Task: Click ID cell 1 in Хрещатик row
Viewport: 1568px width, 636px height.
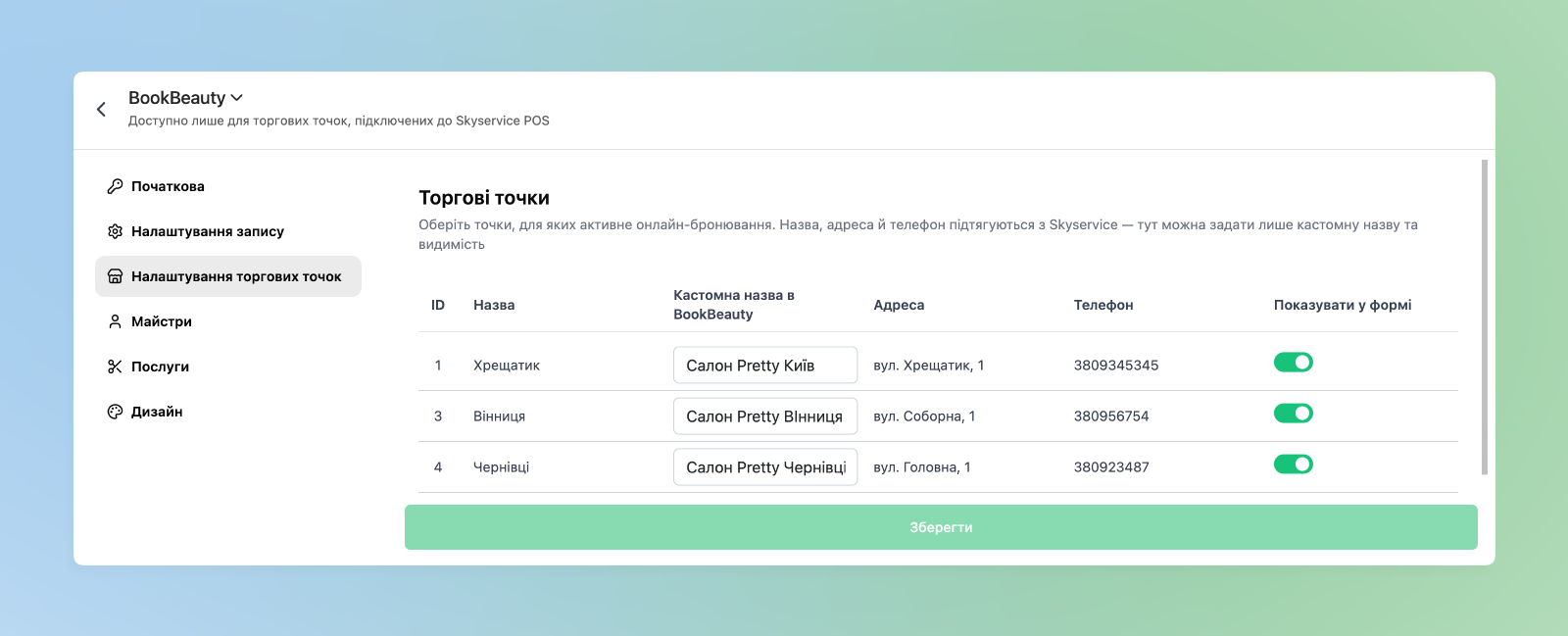Action: [438, 366]
